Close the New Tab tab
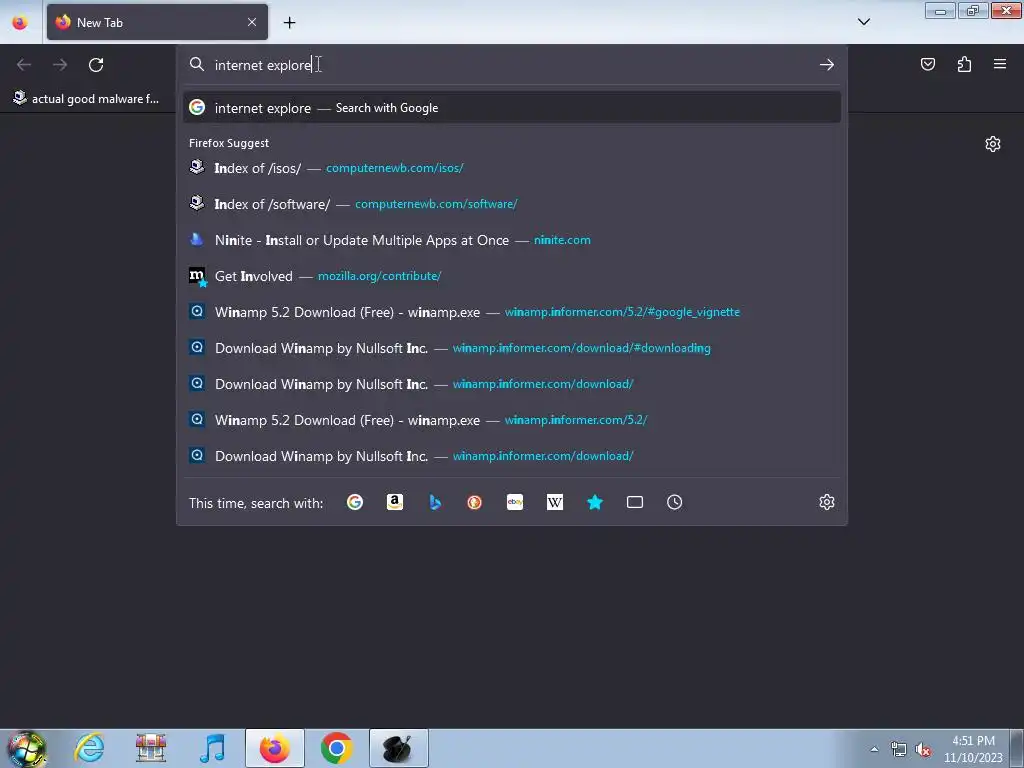The width and height of the screenshot is (1024, 768). click(251, 22)
